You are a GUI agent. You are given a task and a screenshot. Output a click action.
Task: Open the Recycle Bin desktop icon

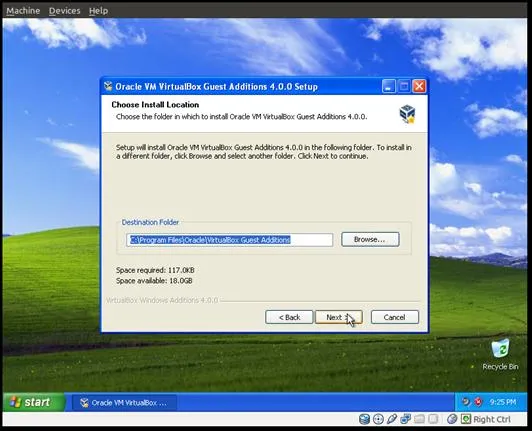point(500,355)
